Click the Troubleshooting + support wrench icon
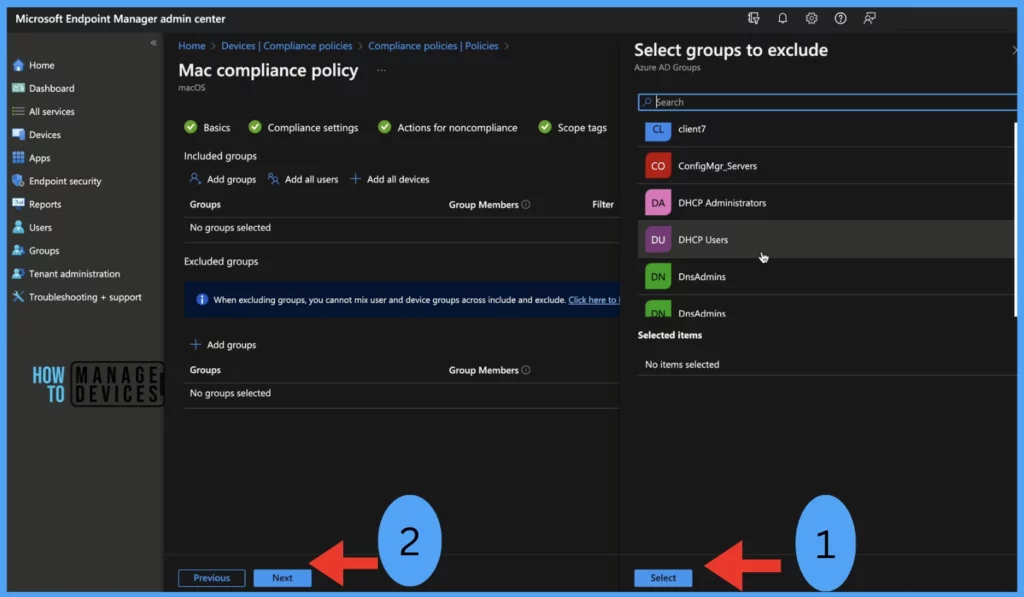 18,297
